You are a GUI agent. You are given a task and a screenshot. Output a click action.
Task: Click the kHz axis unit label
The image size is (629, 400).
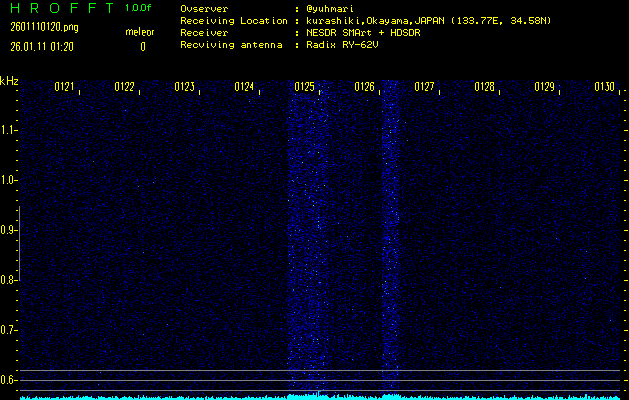[9, 81]
